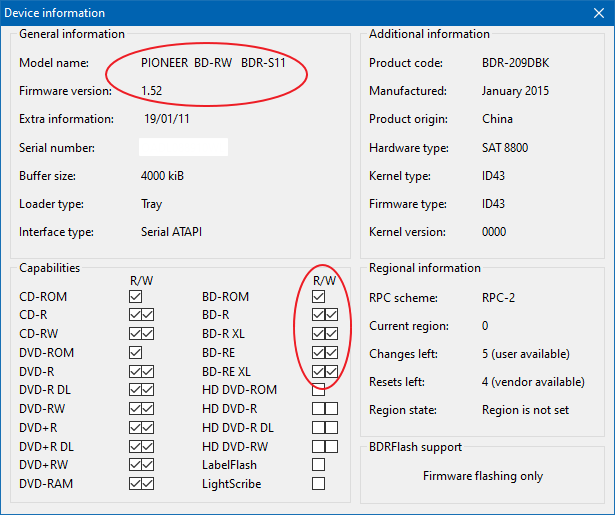Click the 'General information' group label

(x=72, y=34)
